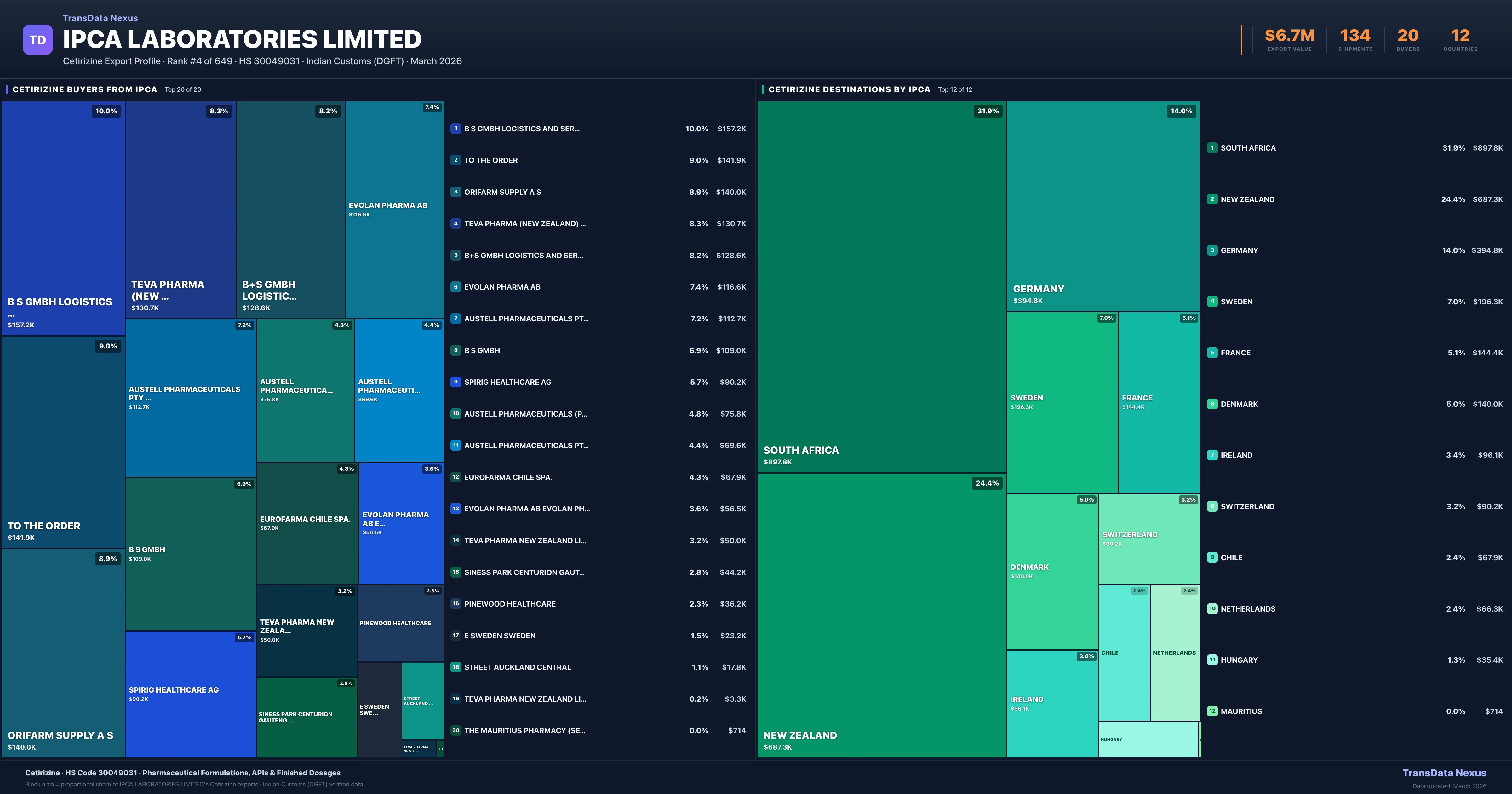
Task: Click rank badge 16 beside Pinewood Healthcare
Action: (x=455, y=604)
